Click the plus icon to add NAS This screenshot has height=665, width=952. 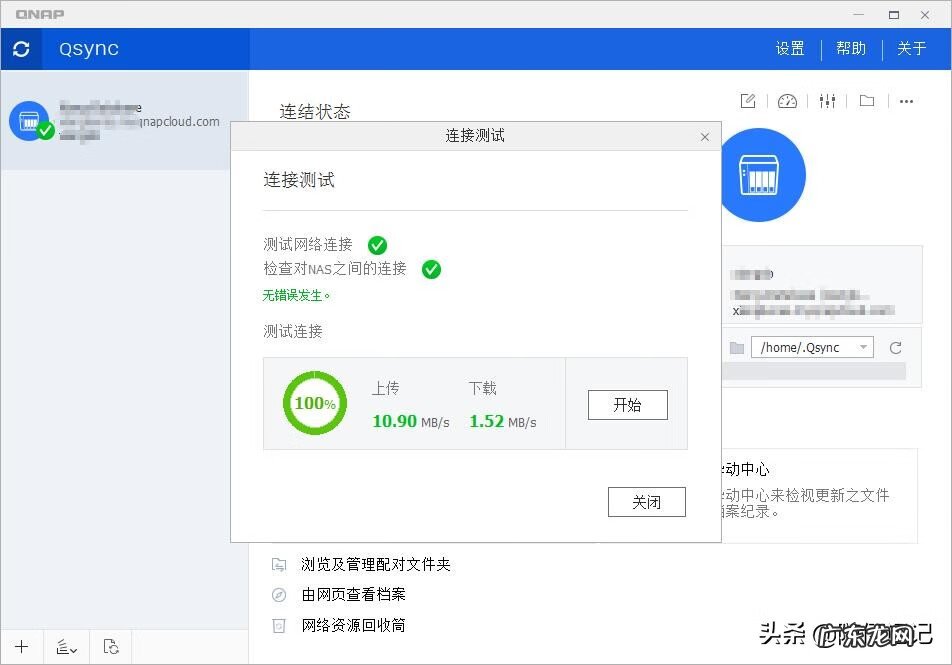point(22,647)
